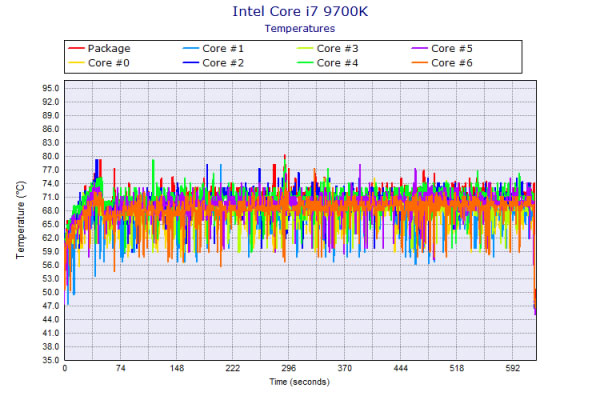Click the 95.0 y-axis value
The height and width of the screenshot is (400, 600).
click(51, 88)
